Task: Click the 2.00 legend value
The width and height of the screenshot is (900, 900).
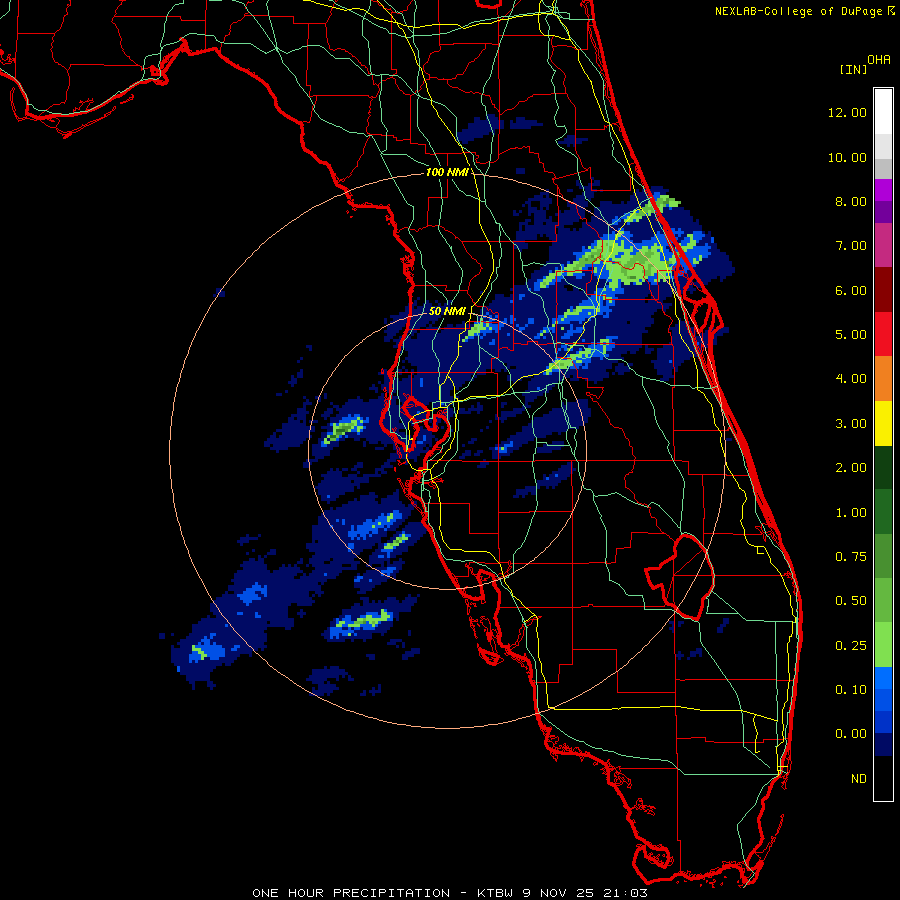Action: pyautogui.click(x=851, y=468)
